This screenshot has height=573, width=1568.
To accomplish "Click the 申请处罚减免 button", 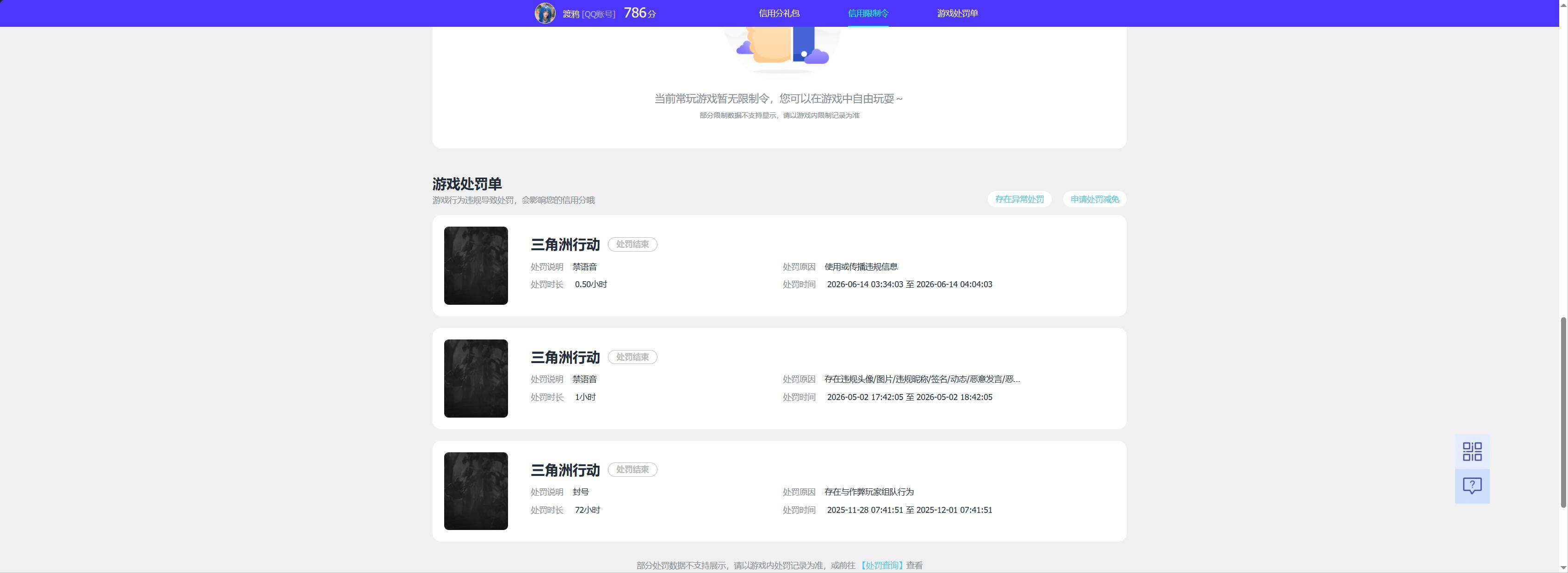I will [x=1094, y=199].
